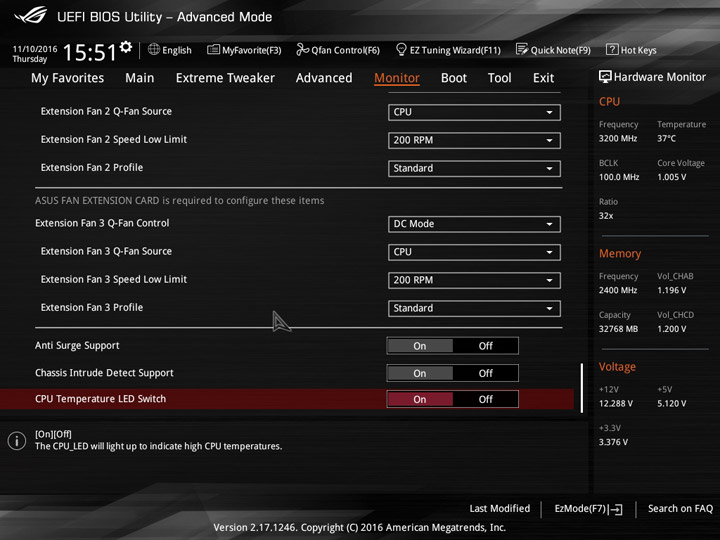The image size is (720, 540).
Task: Click the EzMode exit arrow icon
Action: pos(617,509)
